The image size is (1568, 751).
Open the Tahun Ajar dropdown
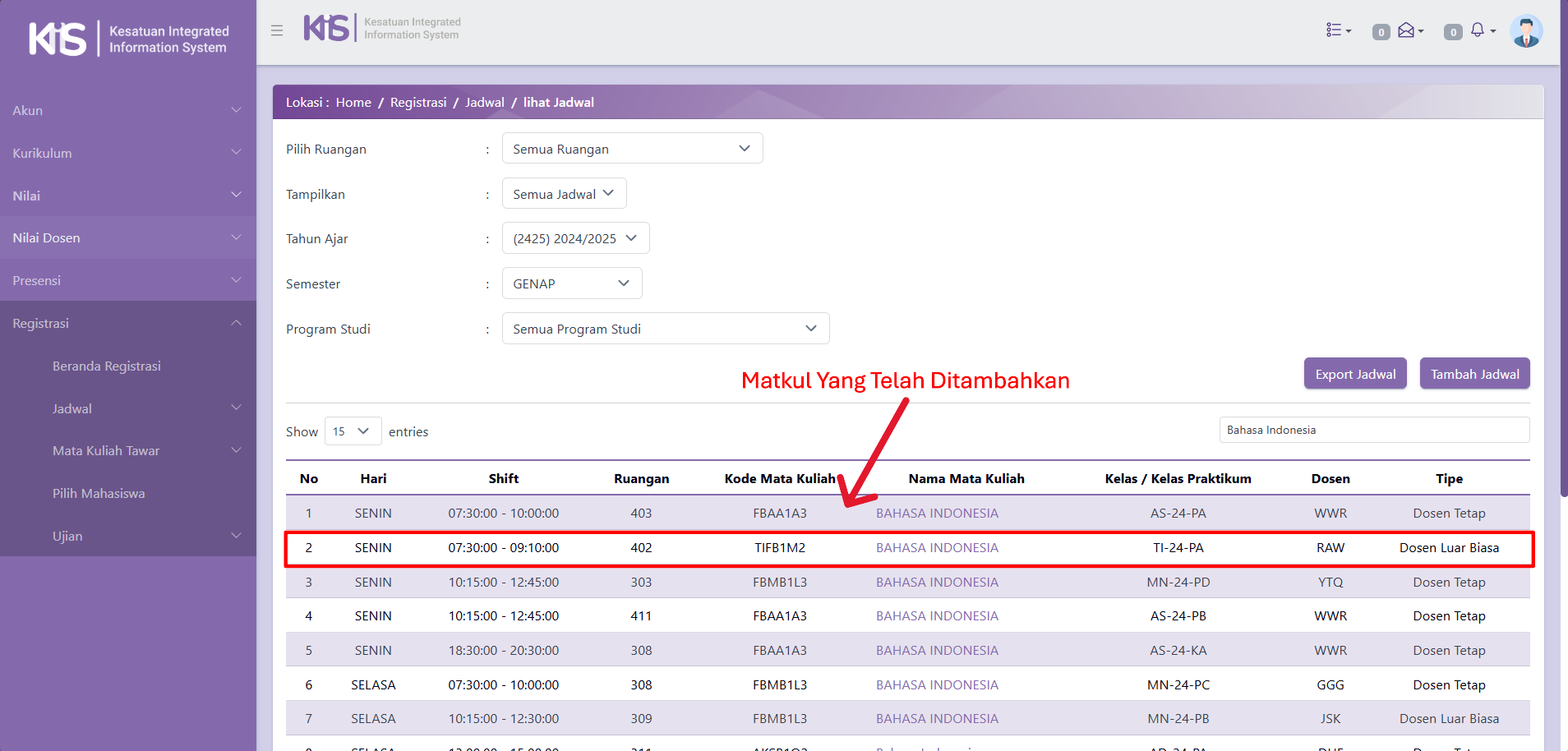pyautogui.click(x=575, y=238)
